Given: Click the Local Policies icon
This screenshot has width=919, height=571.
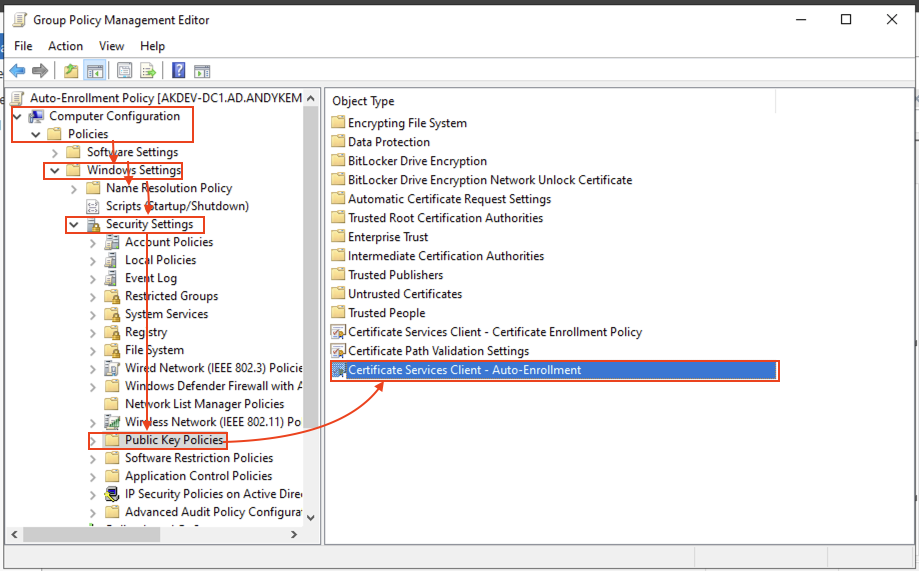Looking at the screenshot, I should (x=111, y=260).
